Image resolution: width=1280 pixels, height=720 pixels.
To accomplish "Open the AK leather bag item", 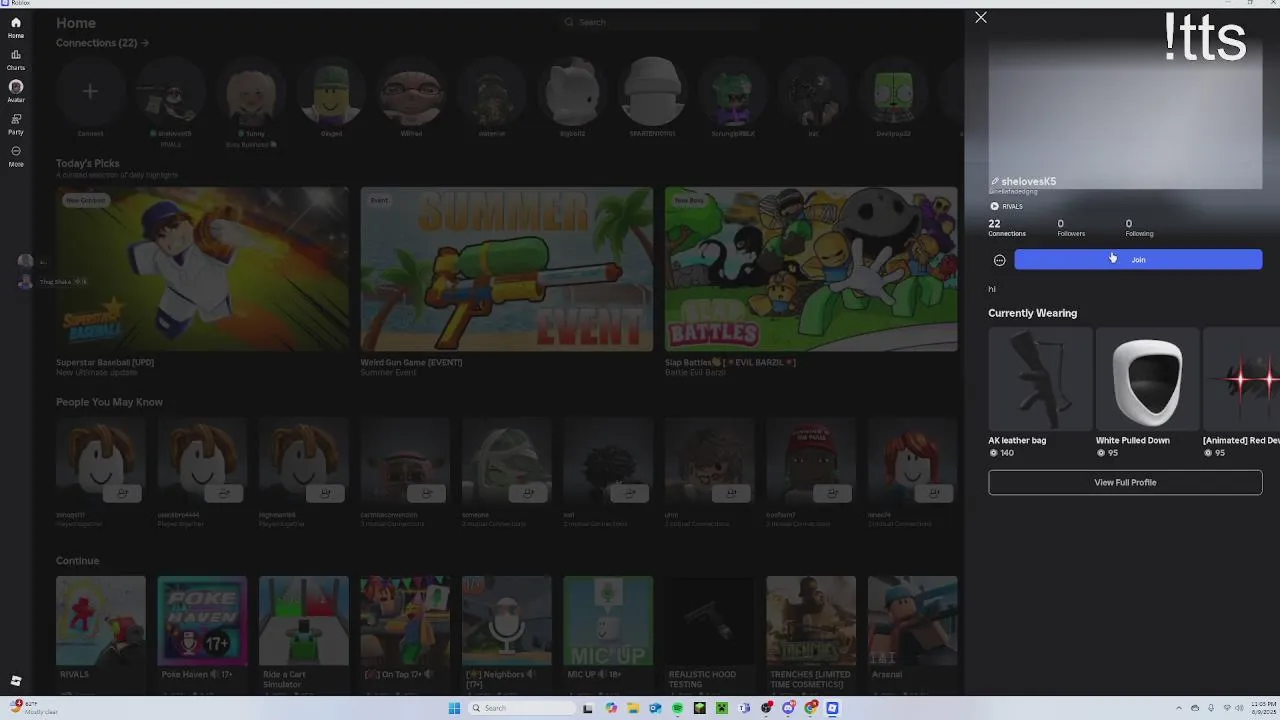I will [1040, 379].
